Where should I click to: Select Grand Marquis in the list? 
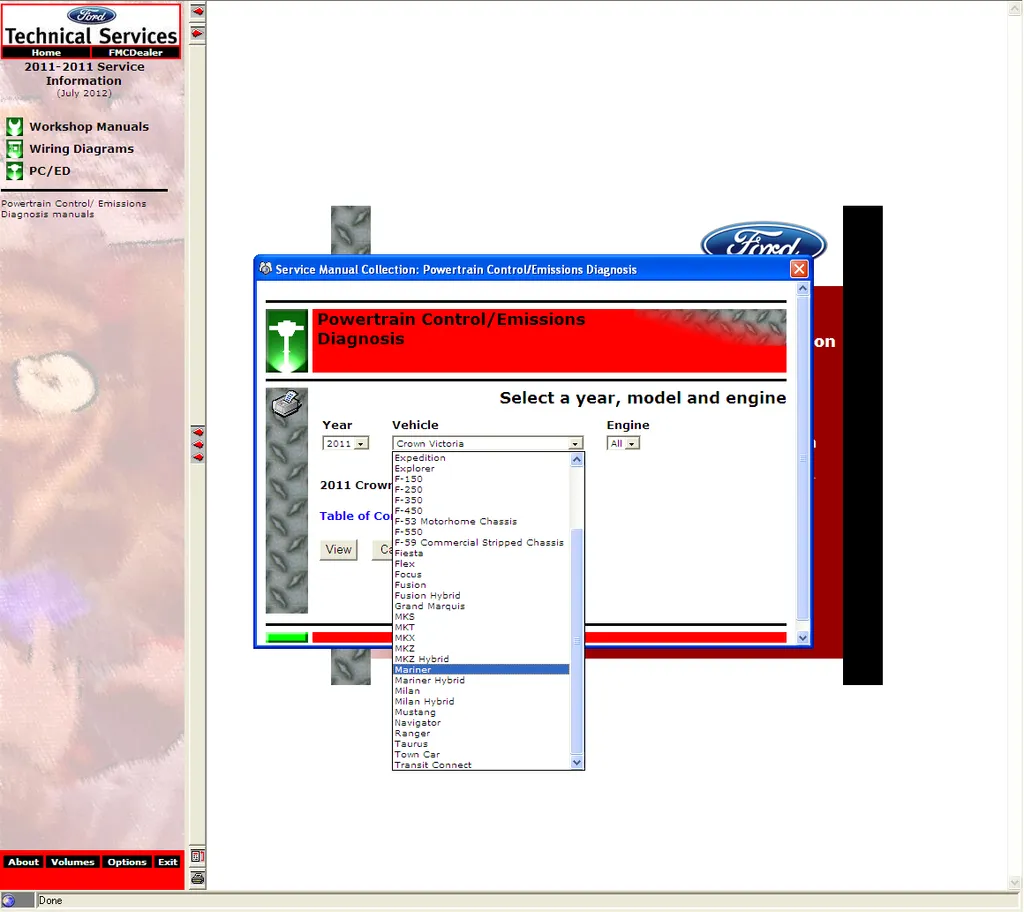coord(481,606)
